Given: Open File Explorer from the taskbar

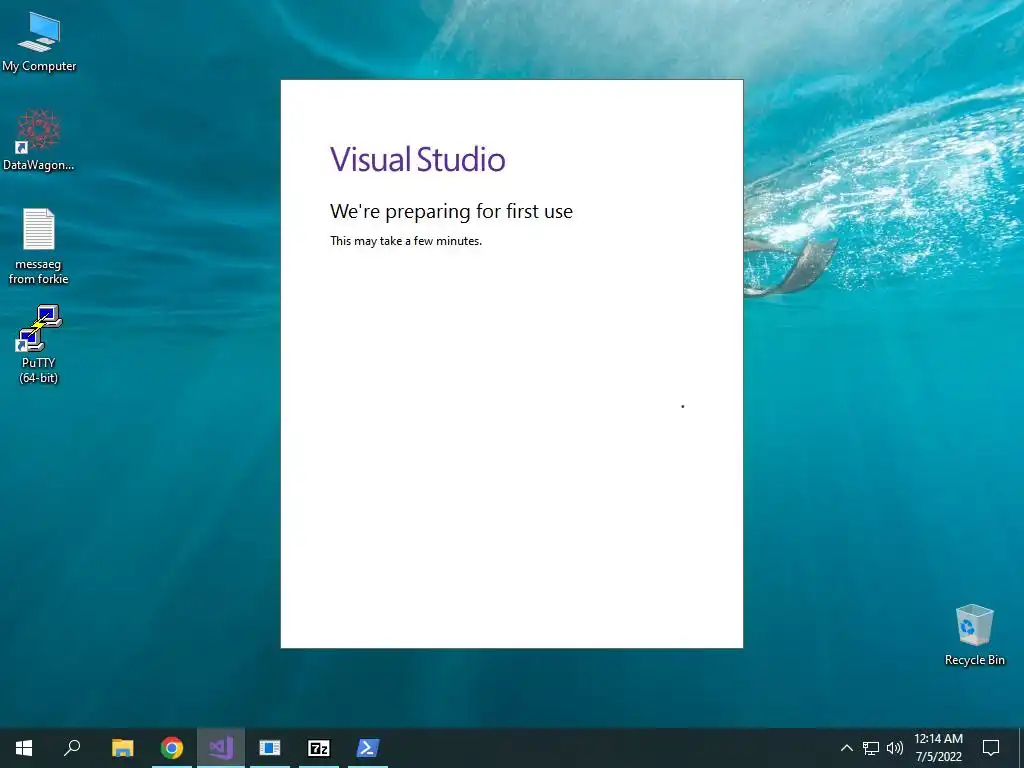Looking at the screenshot, I should click(x=123, y=748).
